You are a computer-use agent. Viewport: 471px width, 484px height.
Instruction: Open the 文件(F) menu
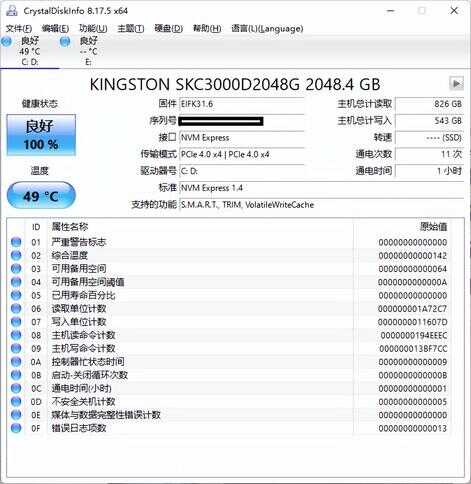(19, 28)
